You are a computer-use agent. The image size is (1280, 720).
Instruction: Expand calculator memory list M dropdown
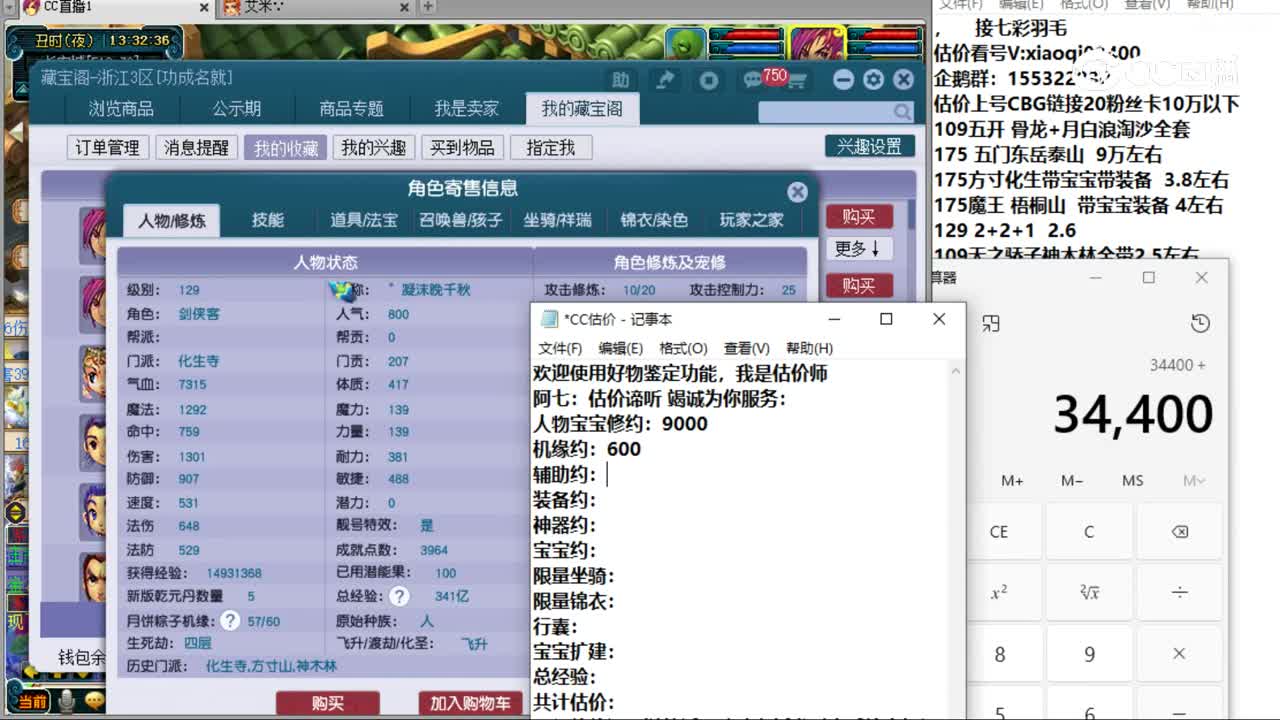[x=1193, y=481]
